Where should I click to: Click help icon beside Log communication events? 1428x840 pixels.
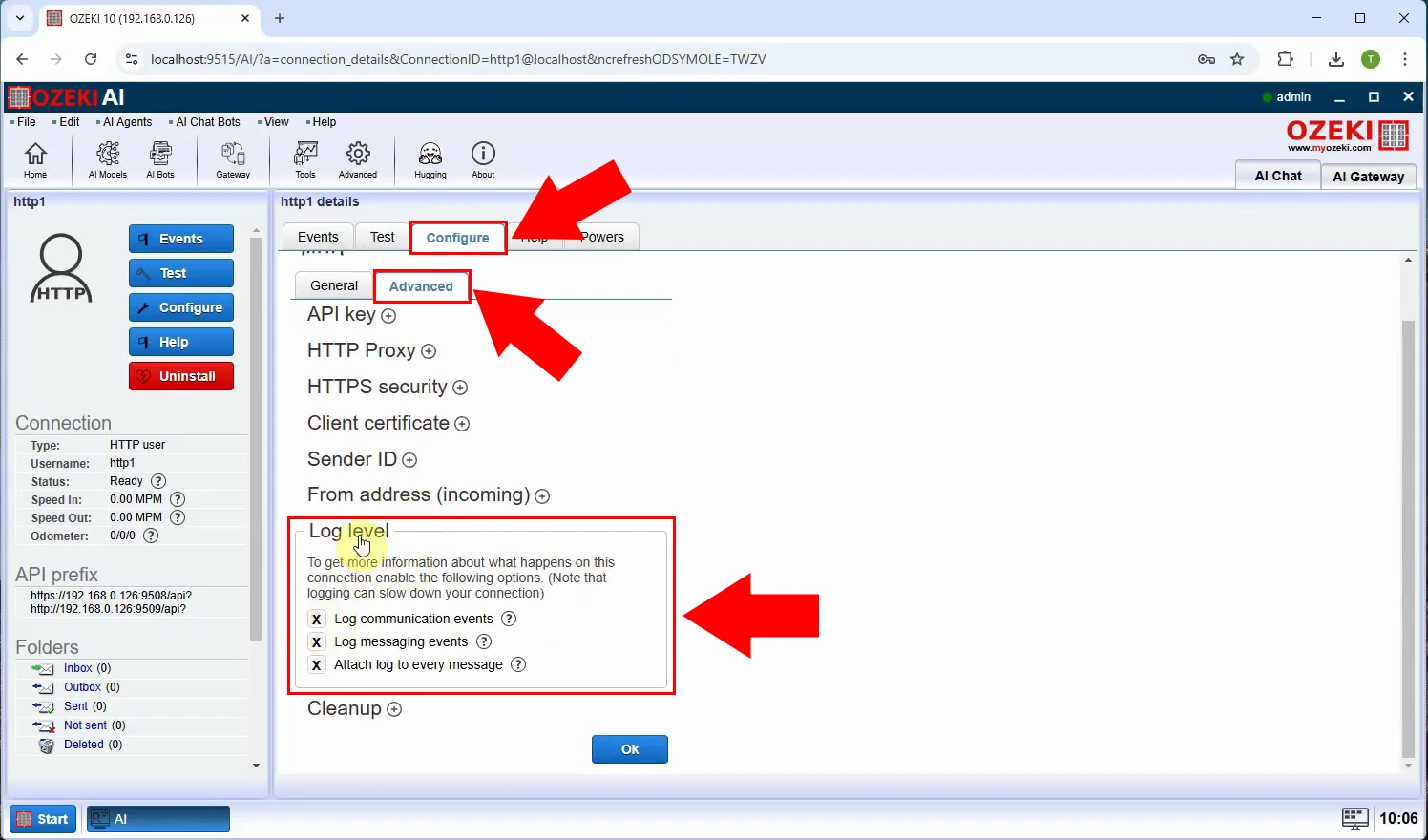click(x=509, y=619)
